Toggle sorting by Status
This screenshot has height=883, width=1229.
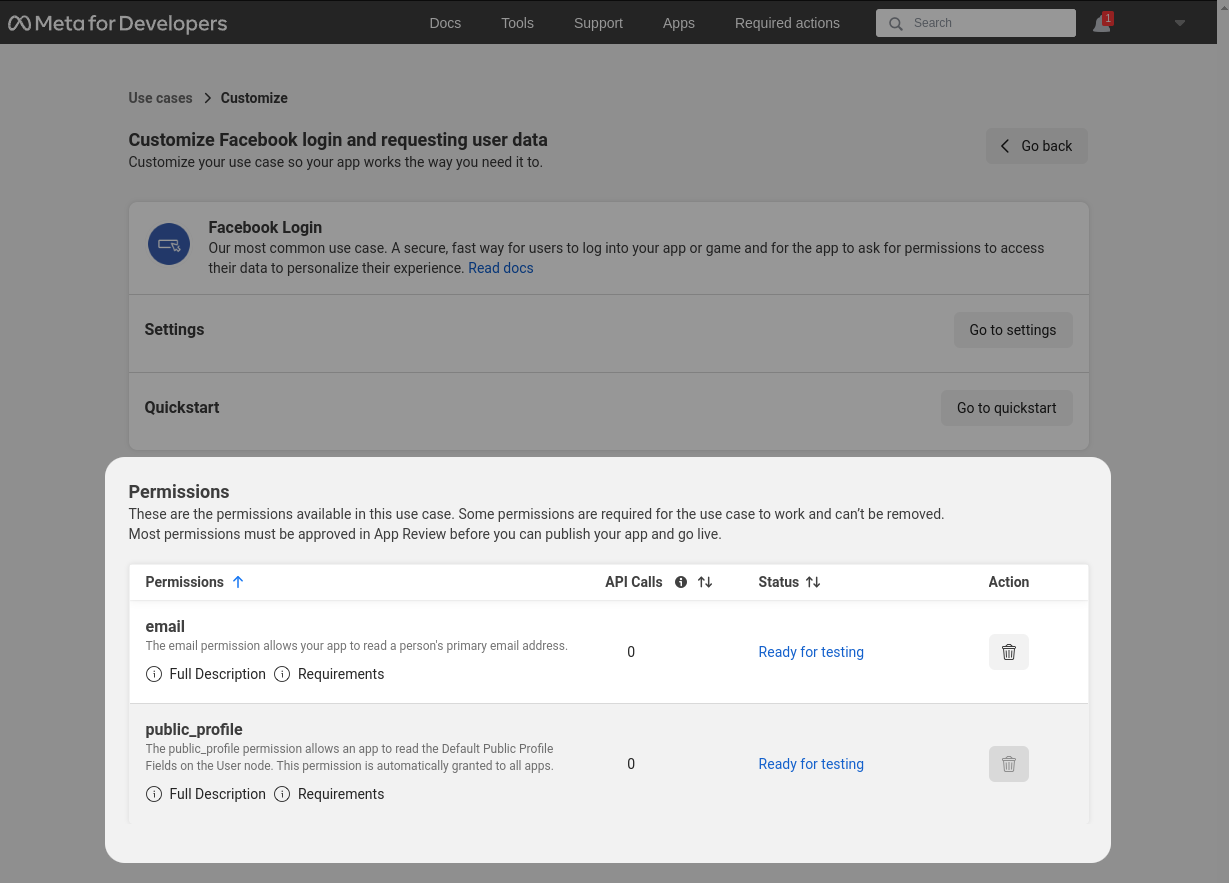tap(812, 582)
